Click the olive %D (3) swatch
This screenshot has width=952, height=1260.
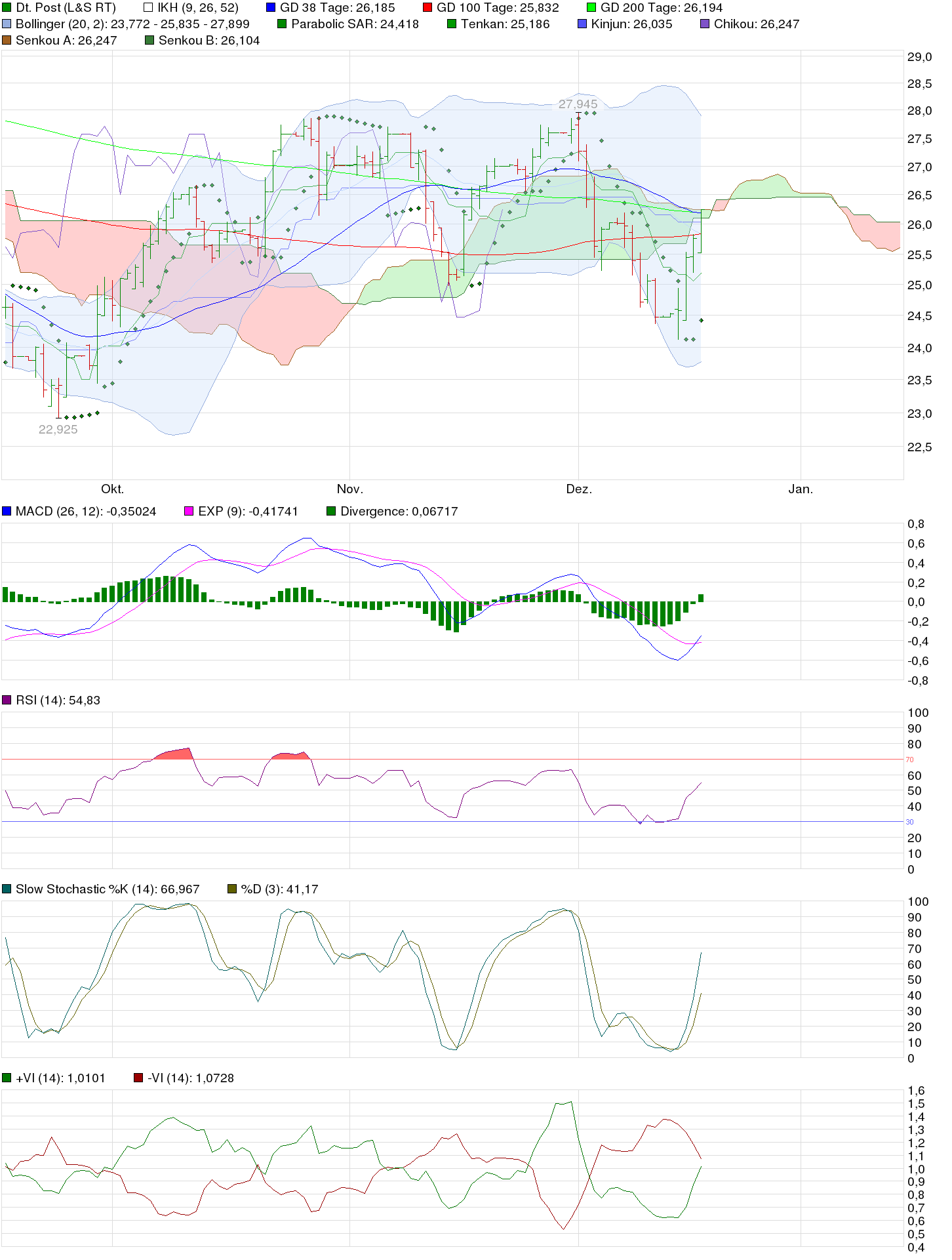tap(231, 889)
